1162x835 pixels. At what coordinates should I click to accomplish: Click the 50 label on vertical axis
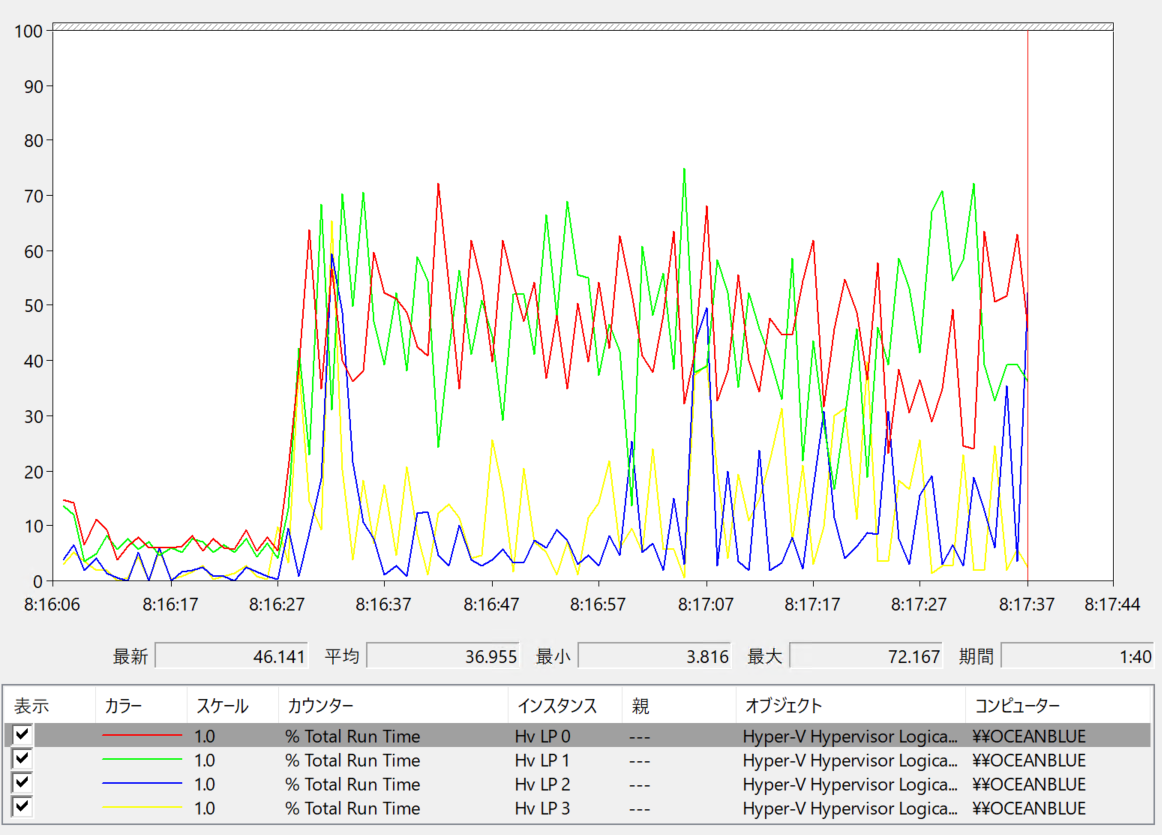point(33,305)
